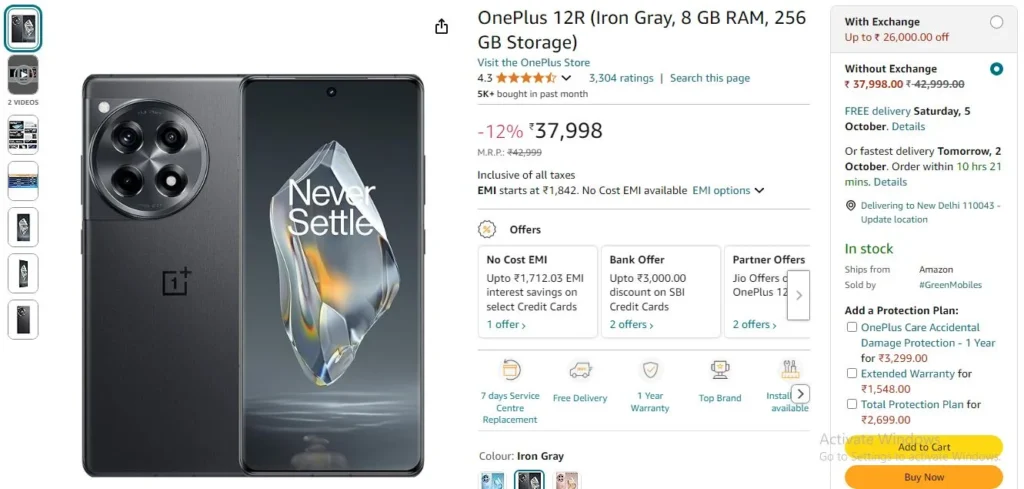Click the Top Brand trophy icon
This screenshot has width=1024, height=489.
click(x=720, y=370)
